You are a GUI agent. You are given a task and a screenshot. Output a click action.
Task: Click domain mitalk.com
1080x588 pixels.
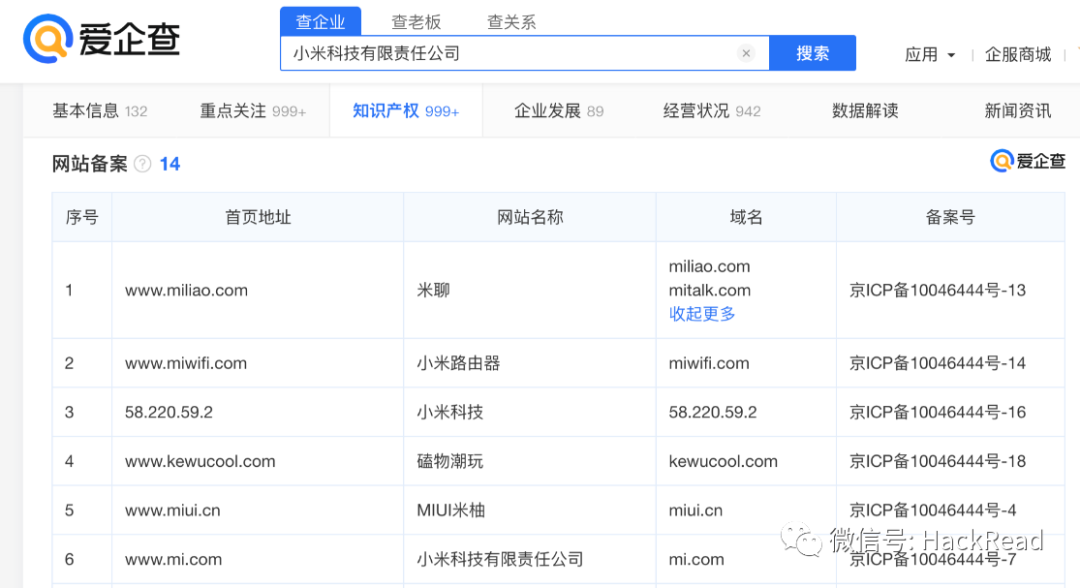pyautogui.click(x=709, y=290)
